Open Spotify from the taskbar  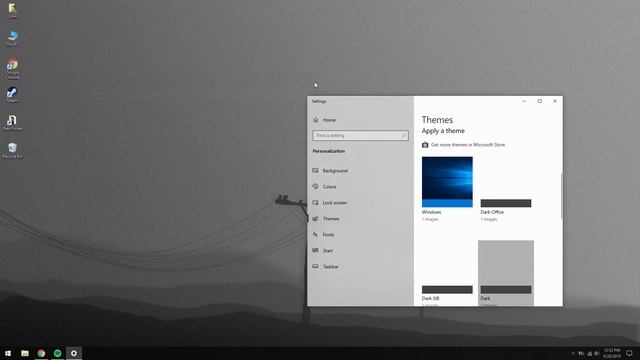[58, 353]
